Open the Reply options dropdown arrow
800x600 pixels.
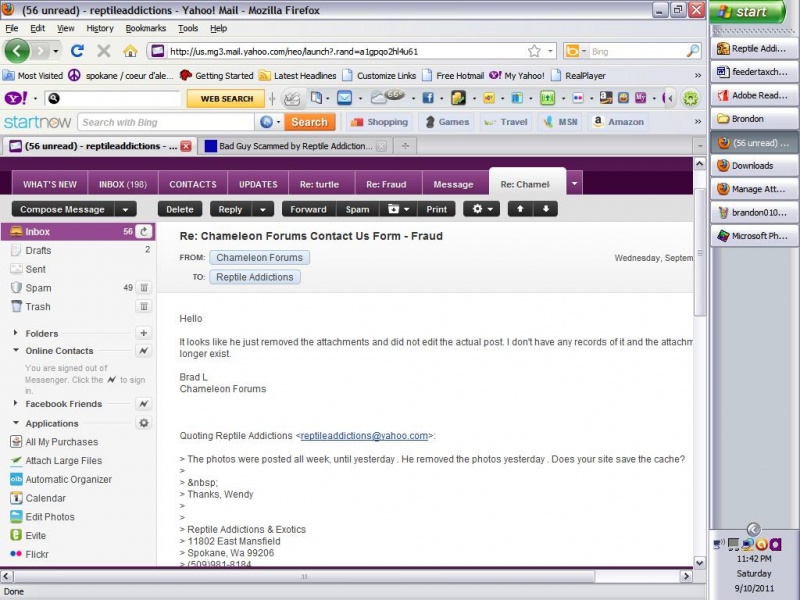pyautogui.click(x=263, y=209)
